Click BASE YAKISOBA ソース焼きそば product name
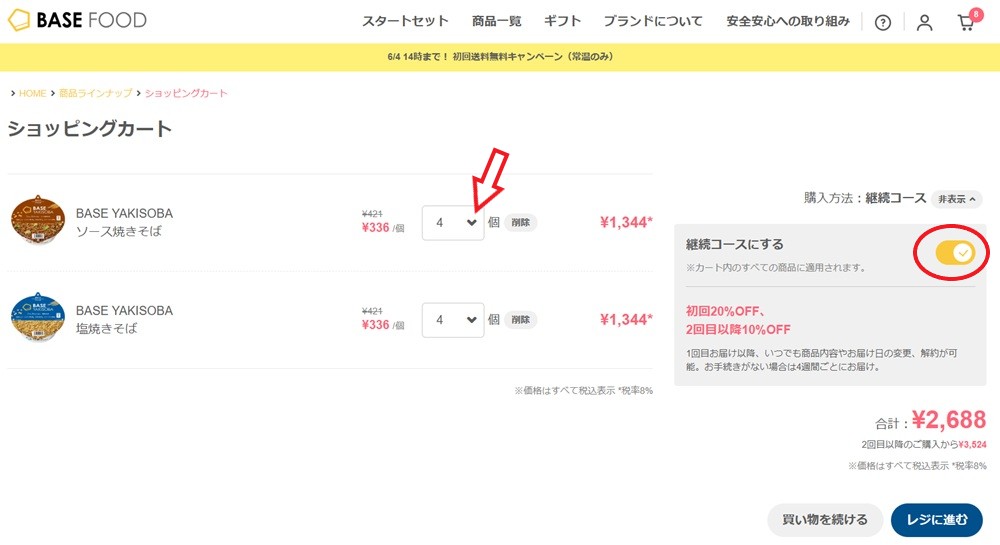Image resolution: width=1000 pixels, height=545 pixels. click(x=124, y=222)
